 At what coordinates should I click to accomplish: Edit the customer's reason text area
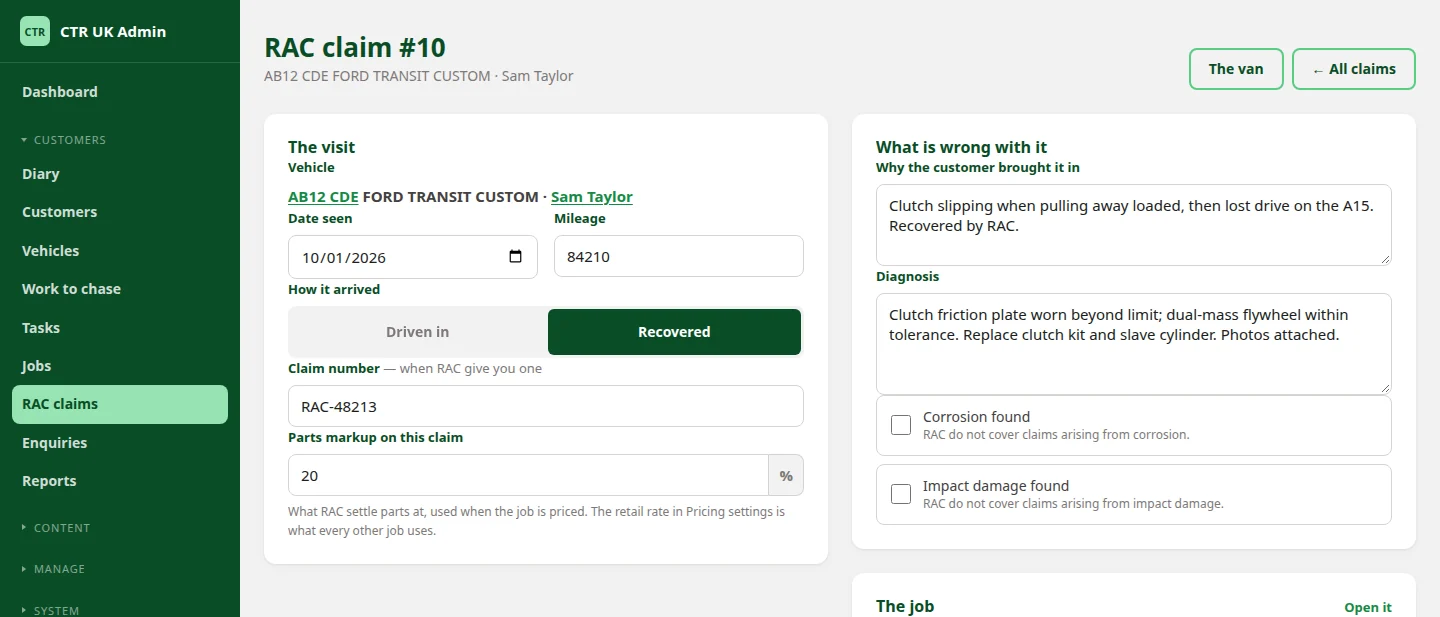tap(1134, 225)
